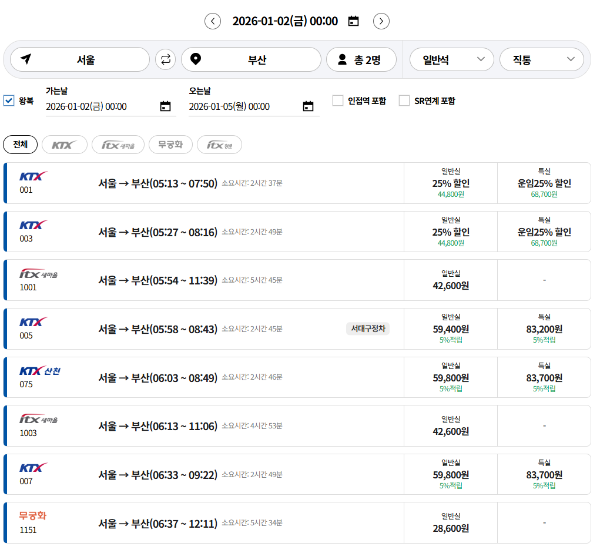Screen dimensions: 600x549
Task: Click route 서울 → 부산(05:27 ~ 08:16)
Action: pyautogui.click(x=158, y=232)
